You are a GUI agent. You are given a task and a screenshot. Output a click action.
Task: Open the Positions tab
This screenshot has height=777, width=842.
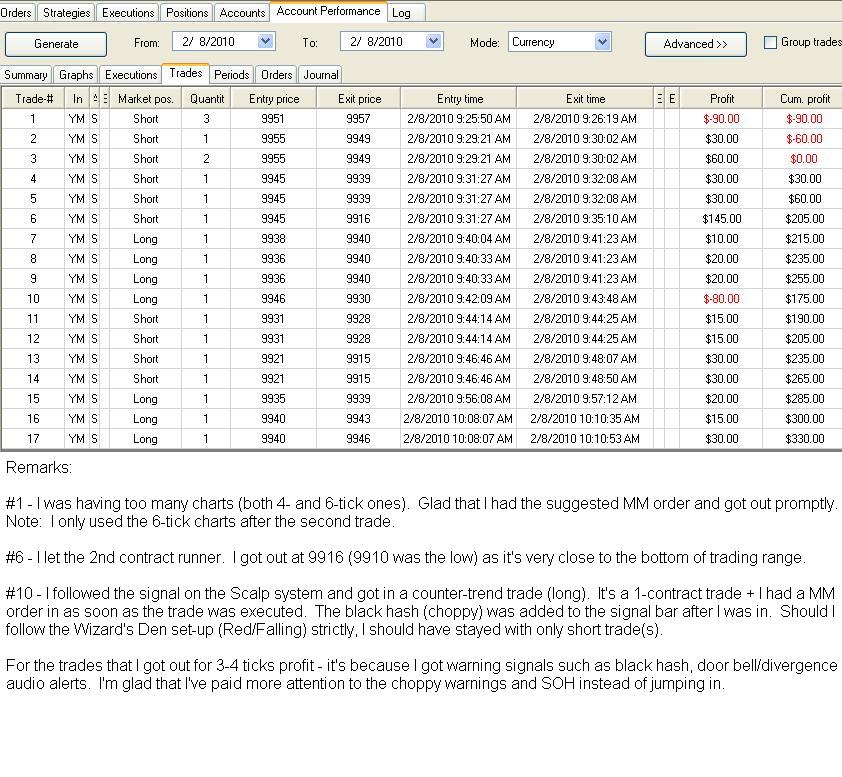point(187,12)
